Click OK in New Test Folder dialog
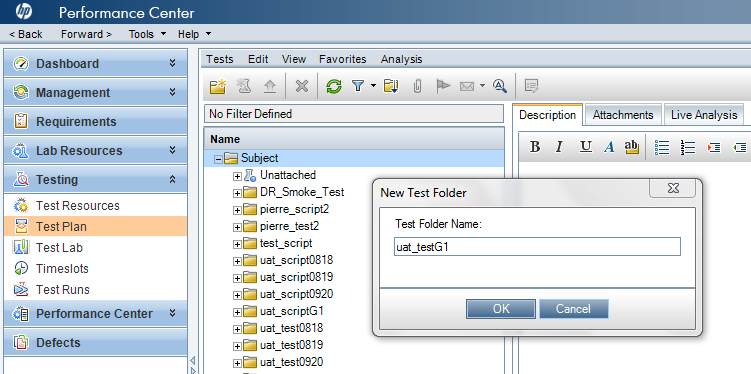Image resolution: width=751 pixels, height=374 pixels. coord(501,309)
